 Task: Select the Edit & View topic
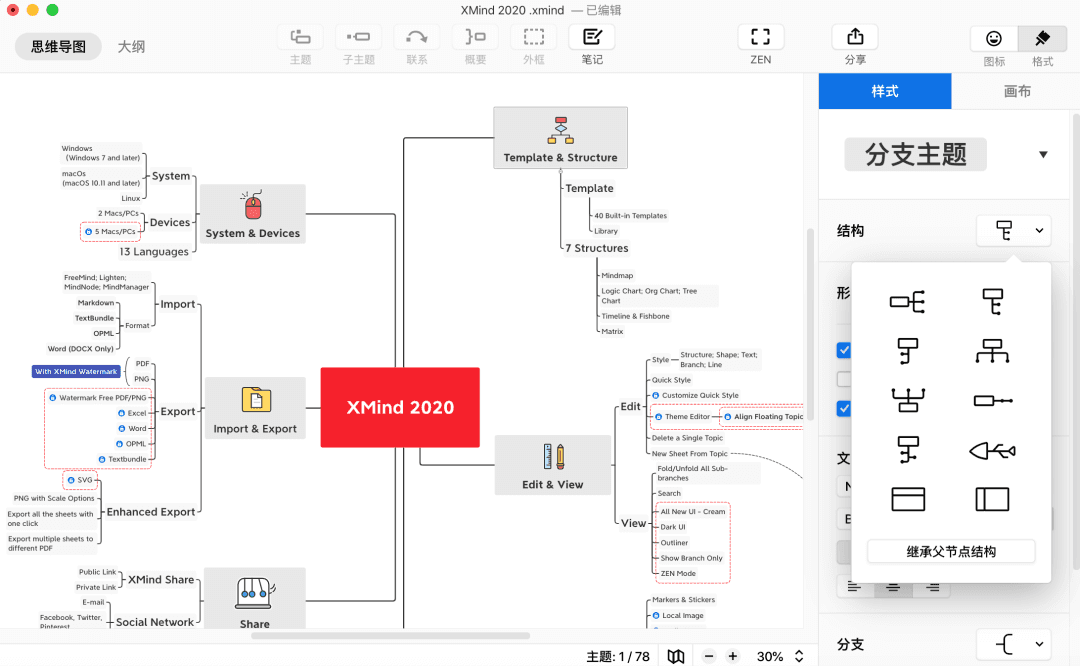tap(552, 465)
